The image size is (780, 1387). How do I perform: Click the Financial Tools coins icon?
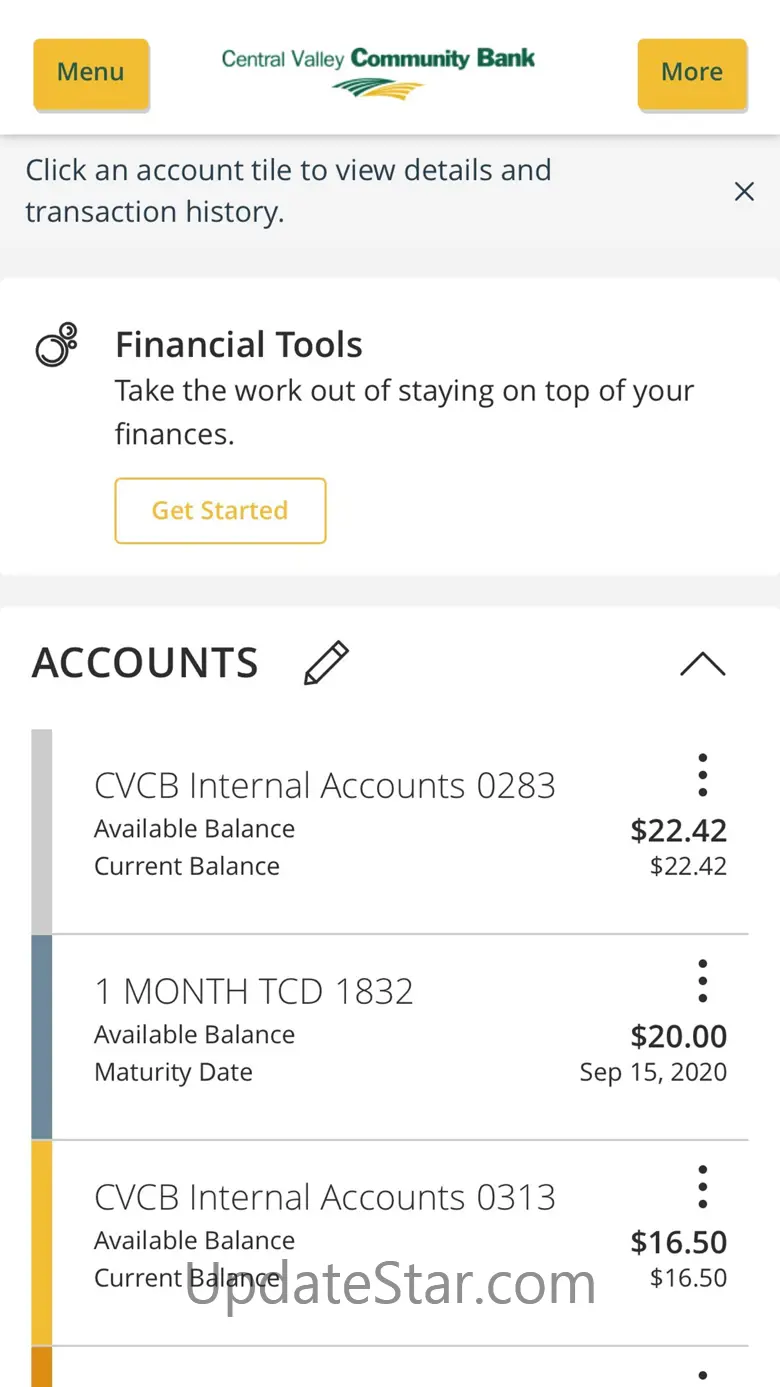[x=57, y=345]
